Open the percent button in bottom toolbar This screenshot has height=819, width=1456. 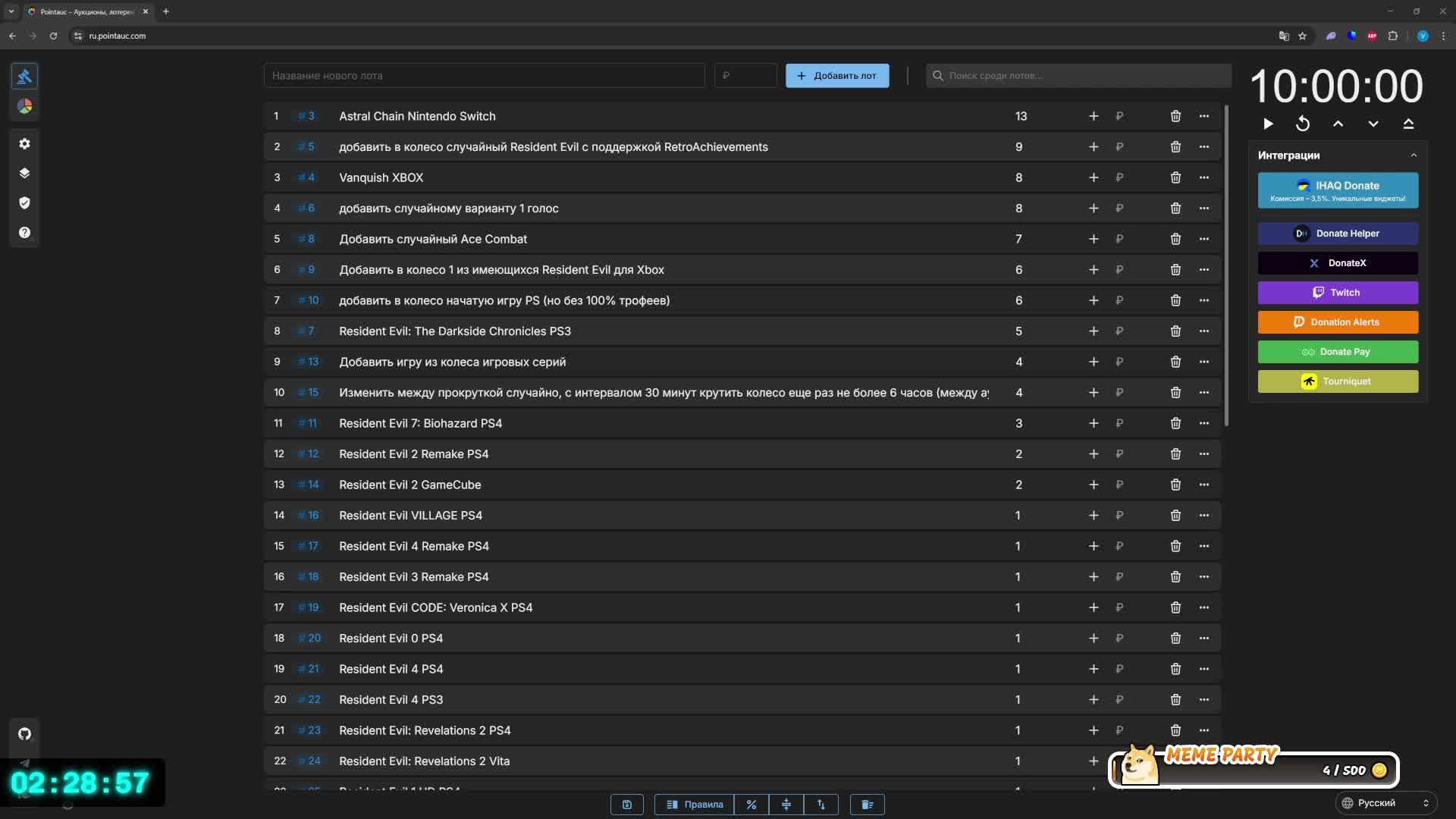(x=751, y=805)
